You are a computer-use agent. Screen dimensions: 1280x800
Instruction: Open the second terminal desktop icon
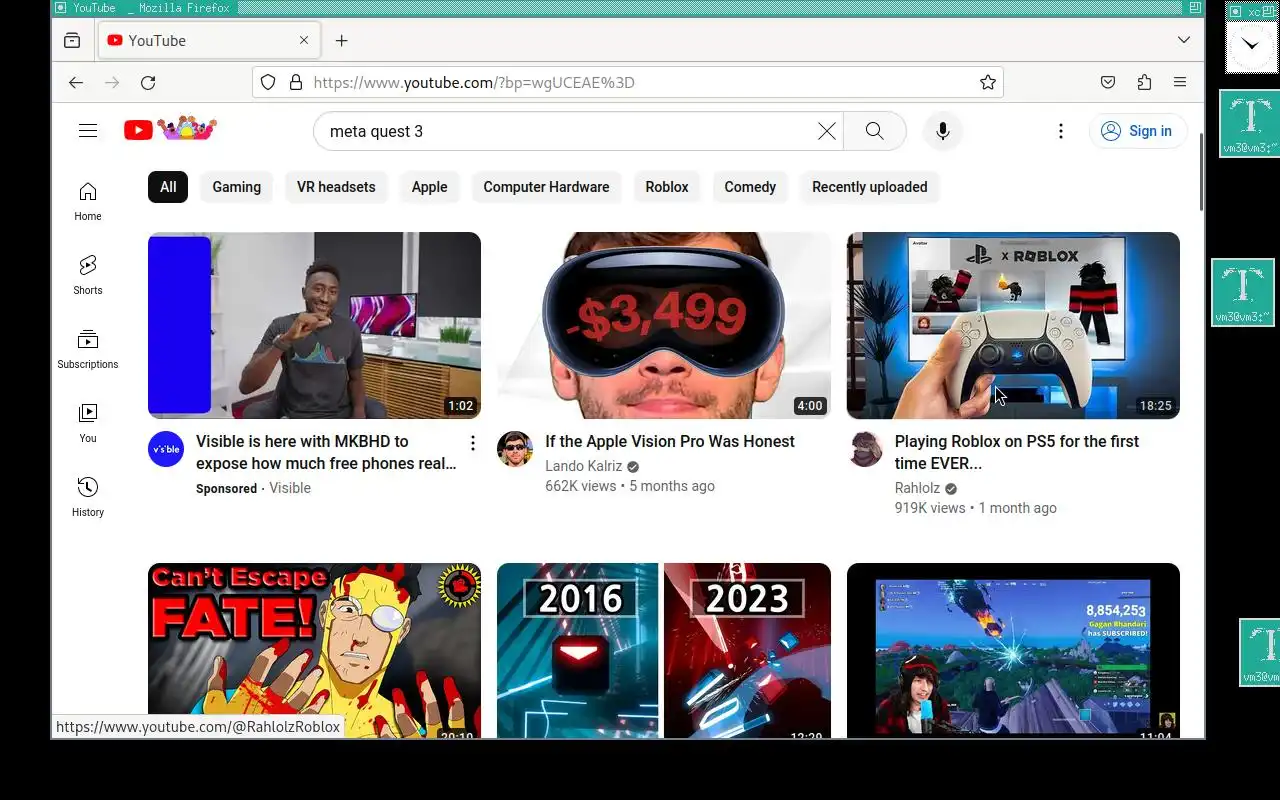[1243, 293]
